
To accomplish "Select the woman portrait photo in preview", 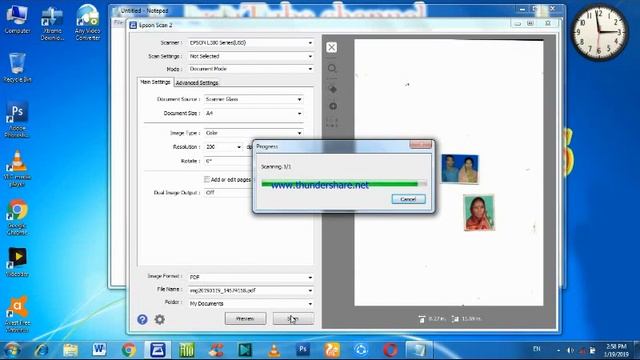I will coord(479,213).
